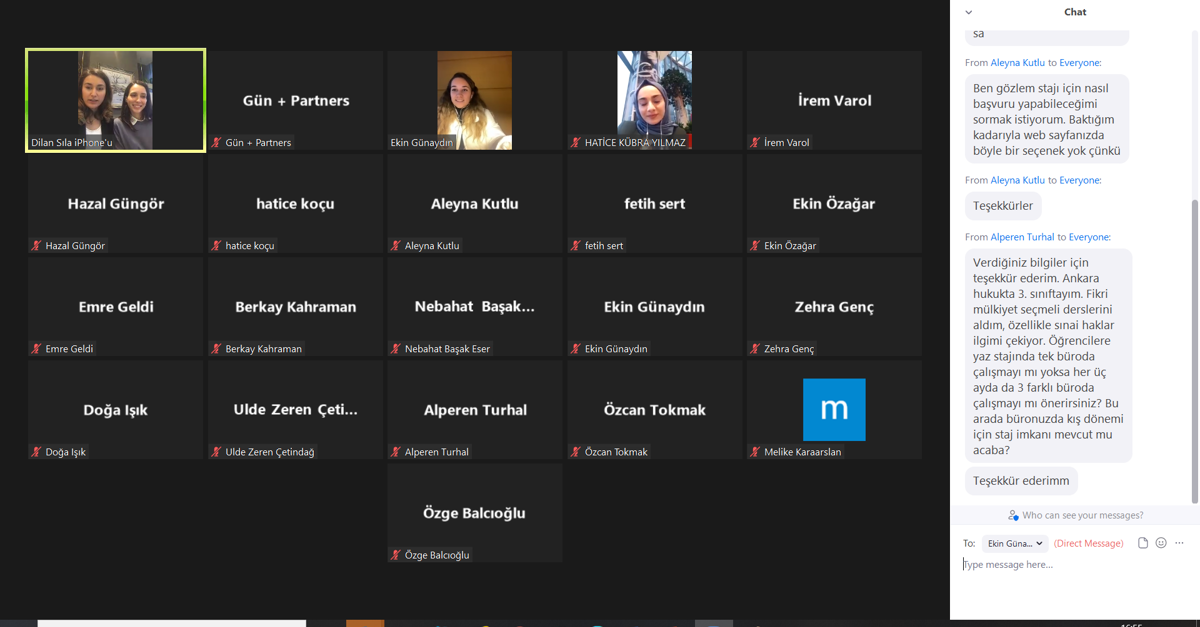Click muted mic icon on Hazal Güngör tile
This screenshot has width=1200, height=627.
coord(36,246)
